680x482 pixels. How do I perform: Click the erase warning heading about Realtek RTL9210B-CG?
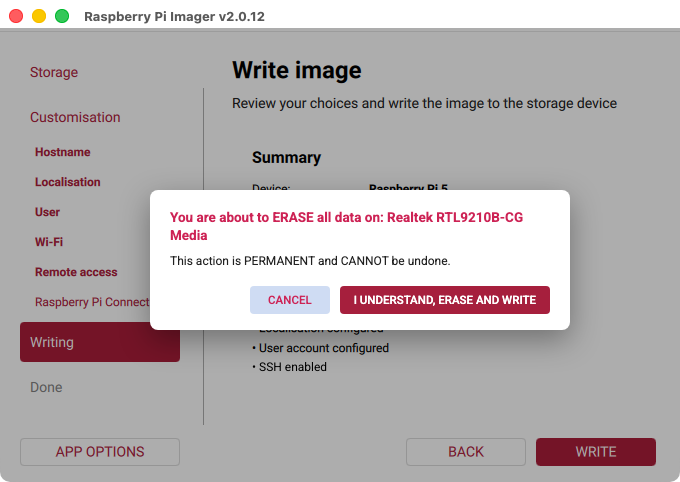[347, 226]
